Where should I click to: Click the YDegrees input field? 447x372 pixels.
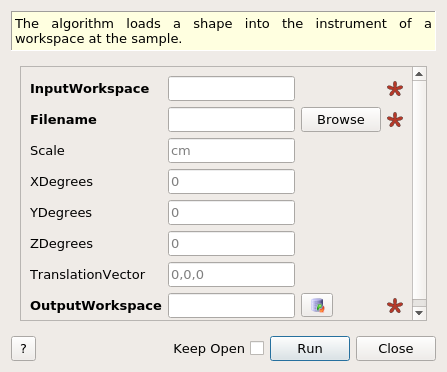tap(231, 212)
